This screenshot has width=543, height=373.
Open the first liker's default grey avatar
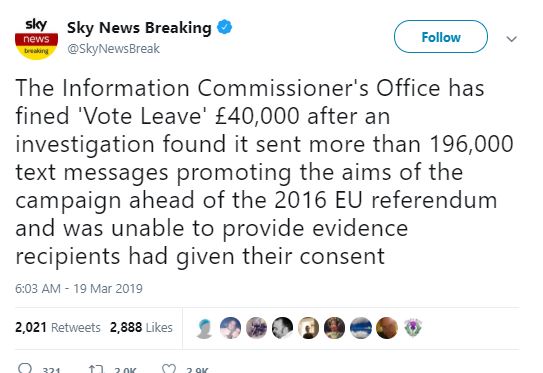pos(204,328)
